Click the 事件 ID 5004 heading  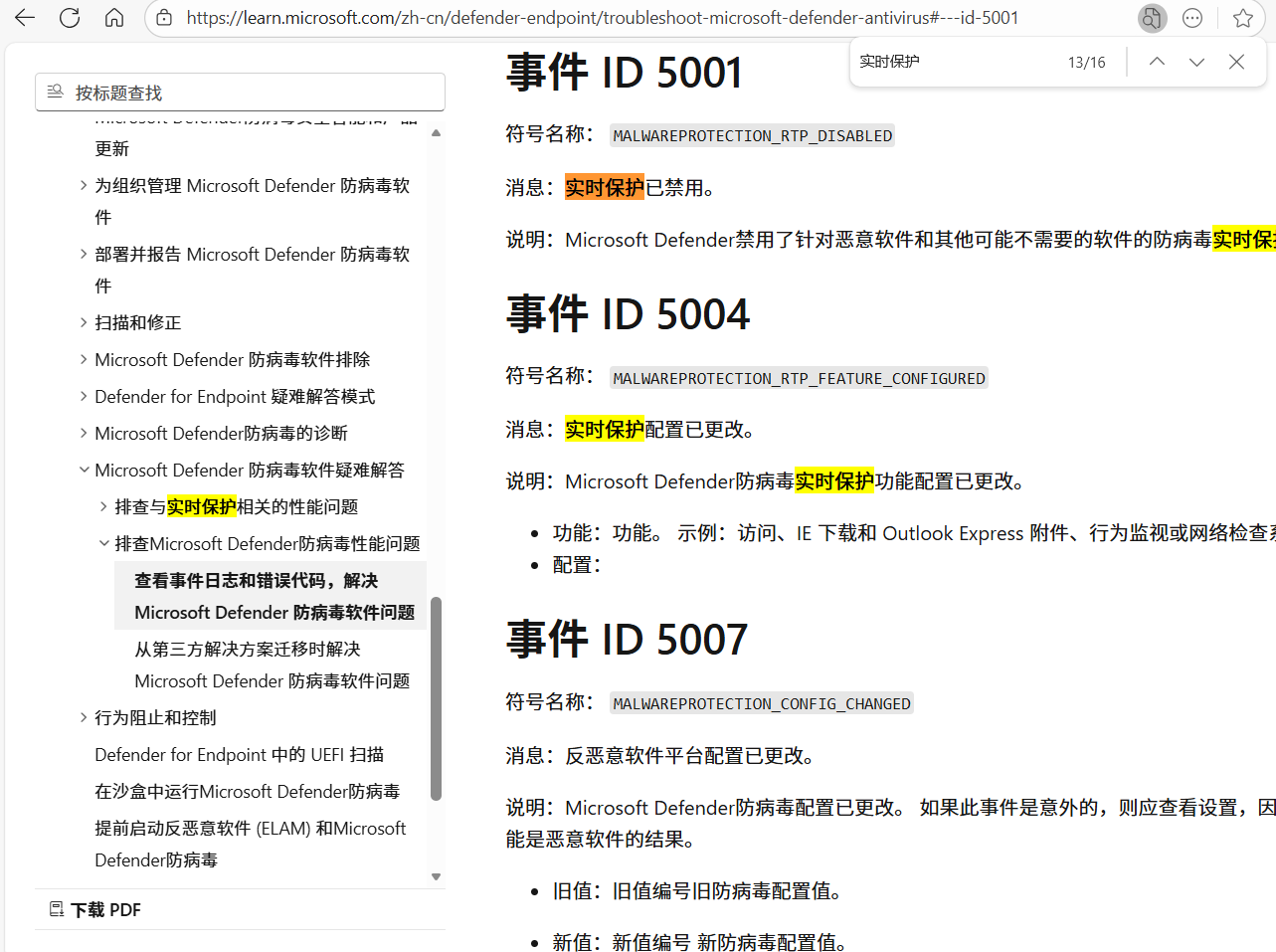(628, 314)
